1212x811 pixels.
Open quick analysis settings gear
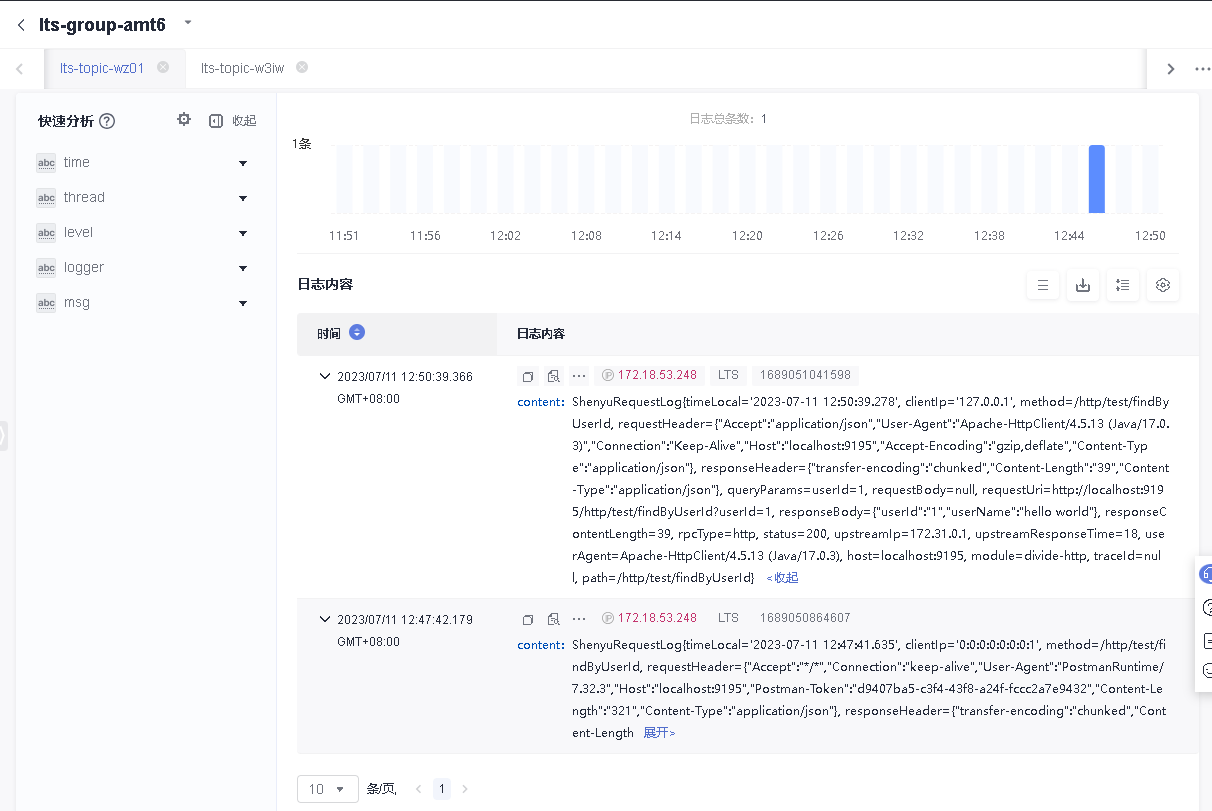click(184, 120)
